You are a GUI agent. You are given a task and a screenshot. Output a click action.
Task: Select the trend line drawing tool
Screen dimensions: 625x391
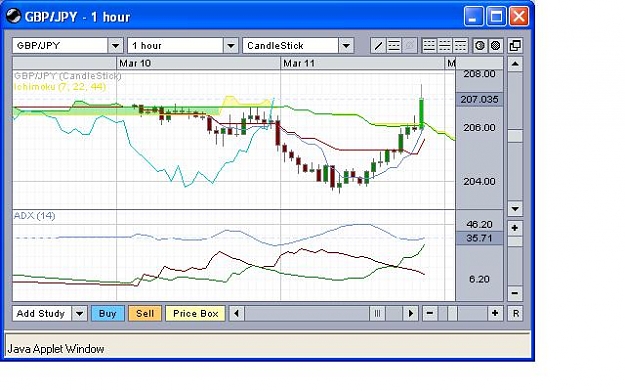[x=378, y=45]
